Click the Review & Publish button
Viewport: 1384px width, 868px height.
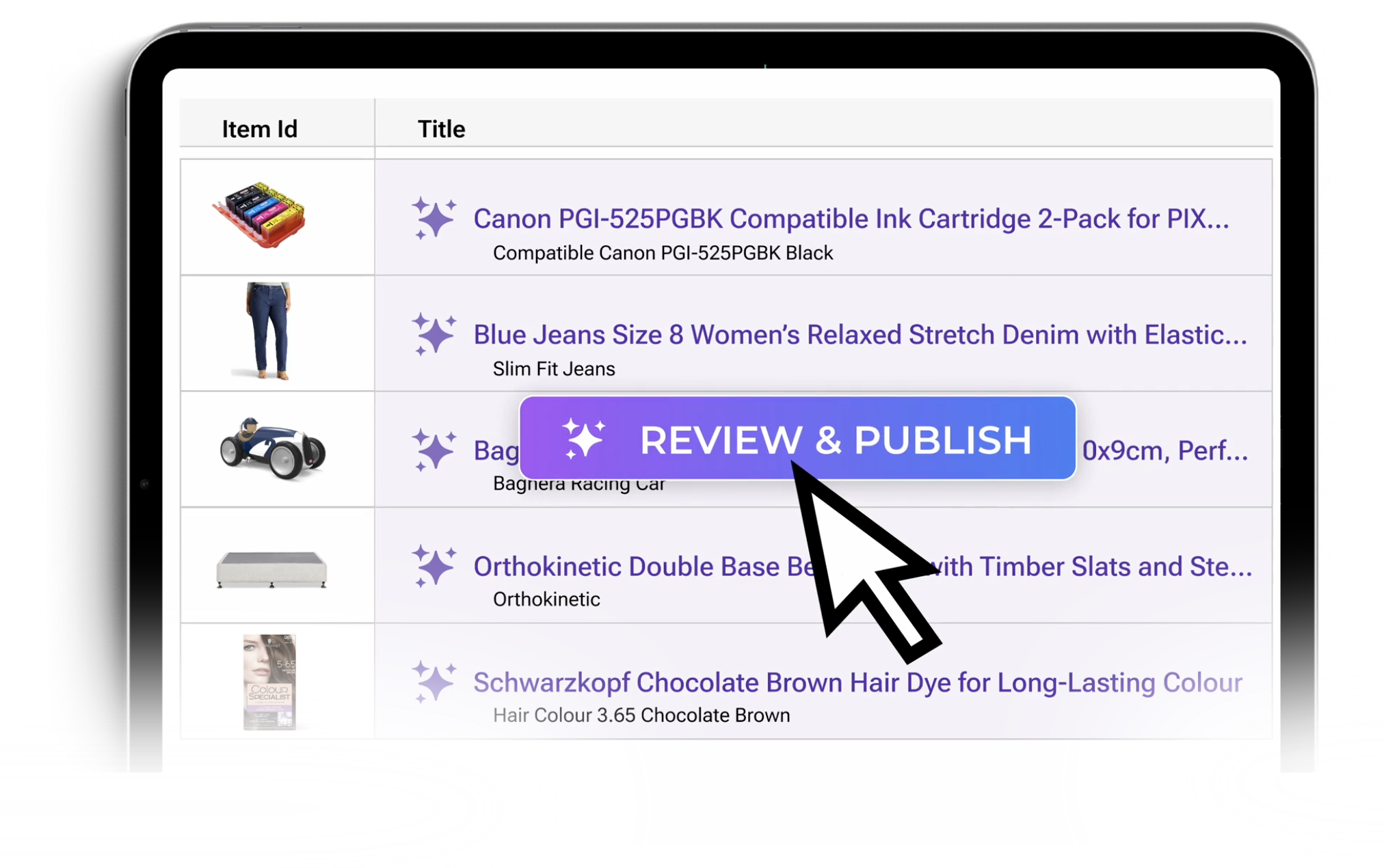coord(797,438)
